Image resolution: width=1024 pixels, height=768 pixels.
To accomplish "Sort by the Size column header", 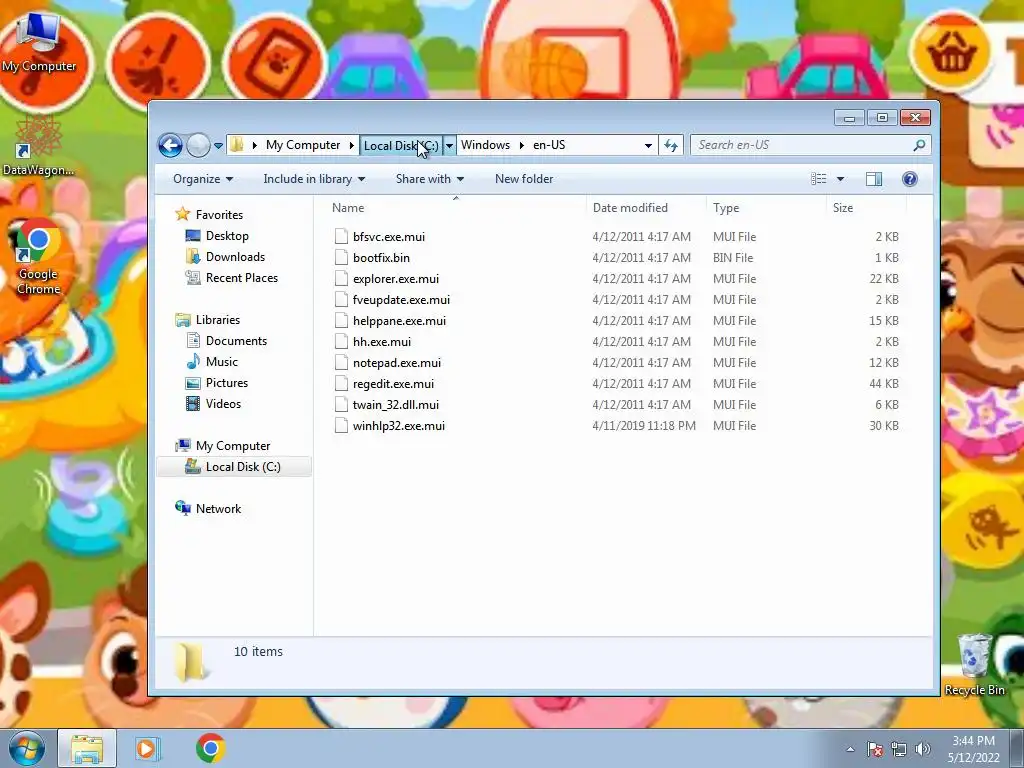I will coord(866,208).
